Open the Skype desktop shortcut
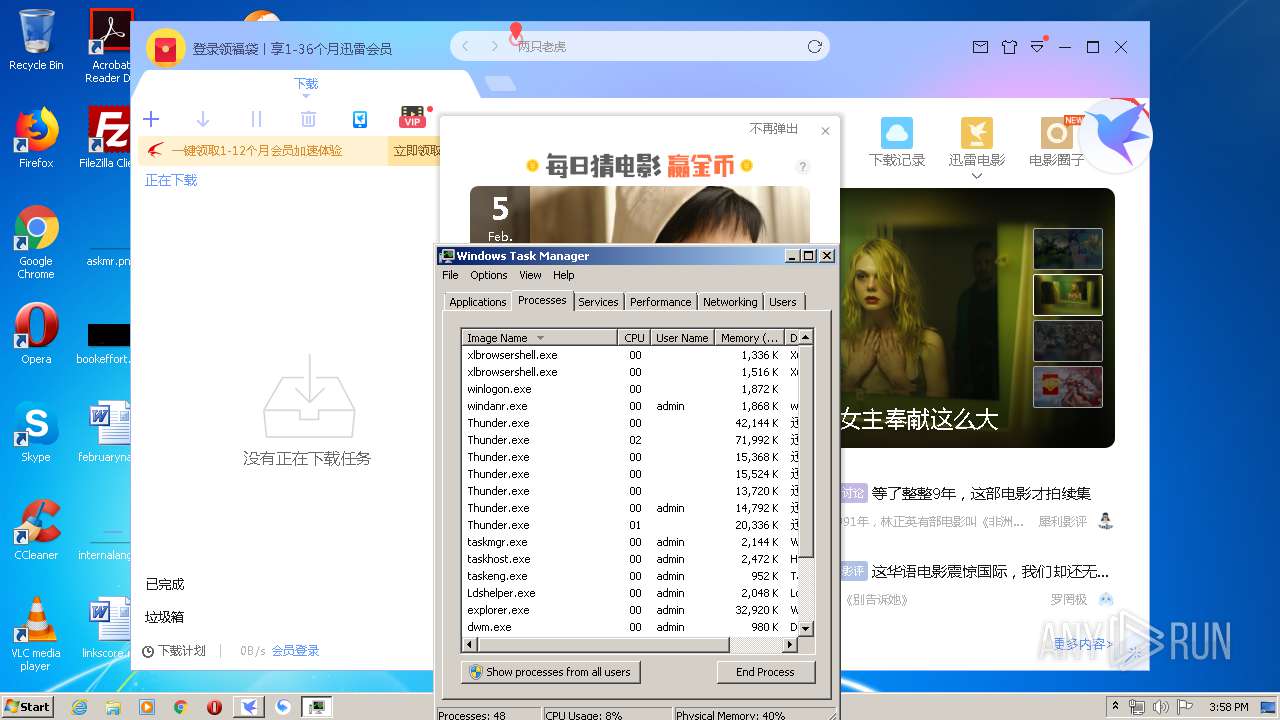The image size is (1280, 720). point(36,433)
